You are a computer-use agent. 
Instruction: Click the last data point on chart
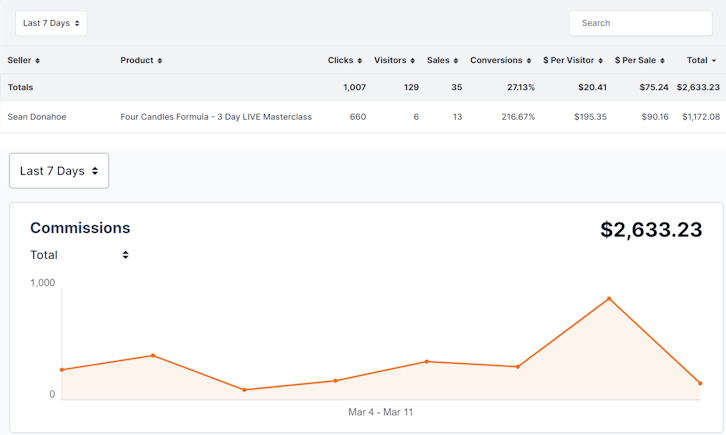click(x=700, y=383)
